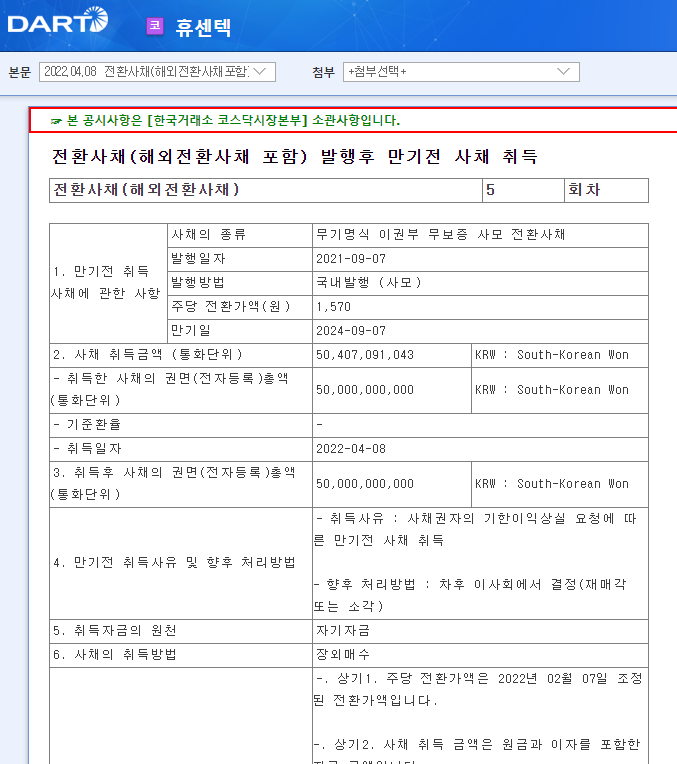677x764 pixels.
Task: Click 무기명식 이권부 무보증 사모 전환사채 value
Action: (x=440, y=235)
